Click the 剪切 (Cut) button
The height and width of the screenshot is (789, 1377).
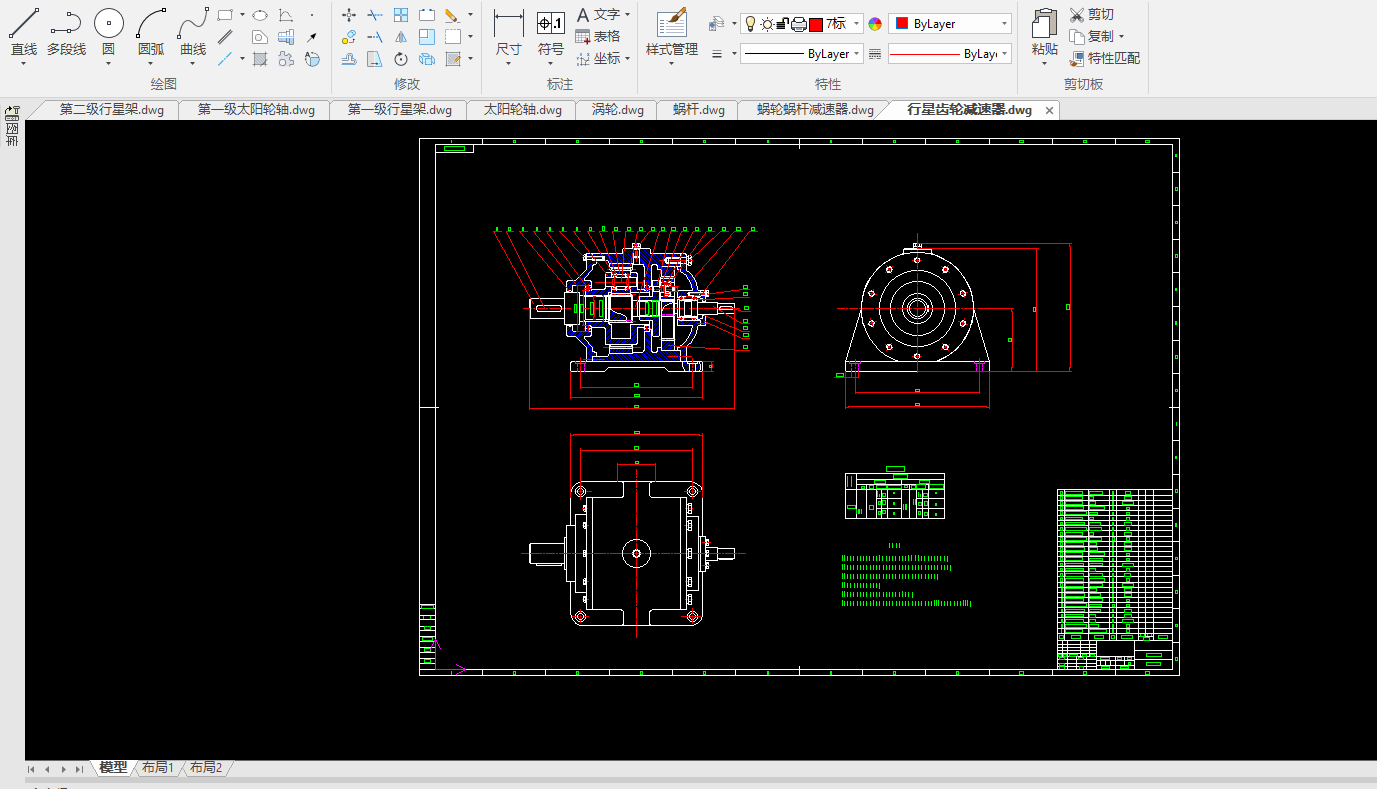[x=1091, y=15]
